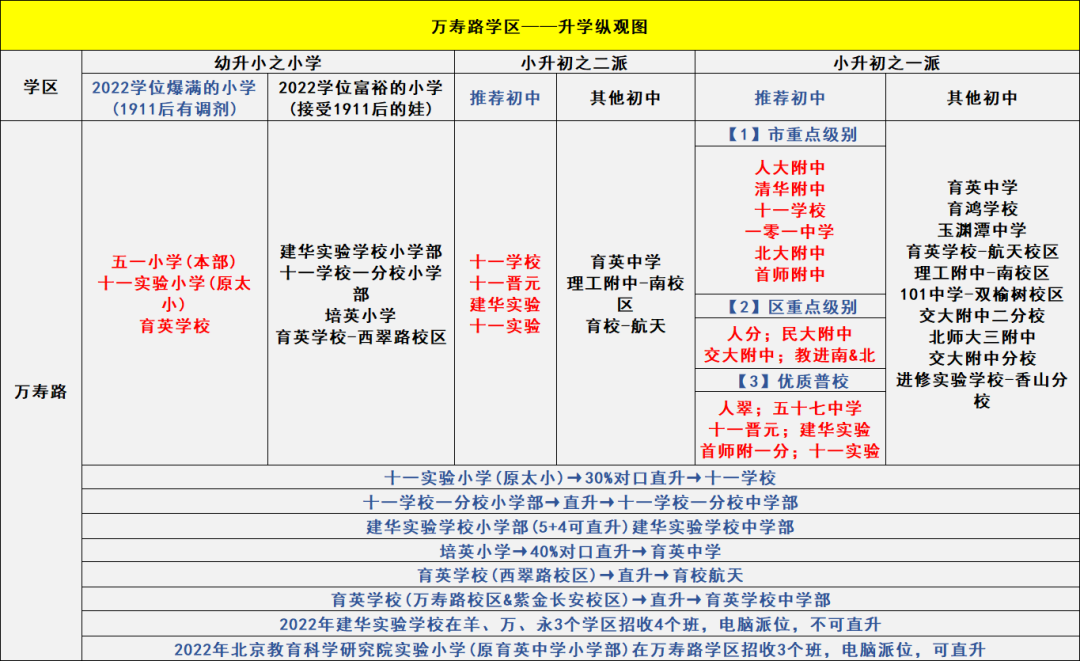The height and width of the screenshot is (661, 1080).
Task: Select row 2022年北京教育科学研究院实验小学…招收3个班
Action: 581,649
